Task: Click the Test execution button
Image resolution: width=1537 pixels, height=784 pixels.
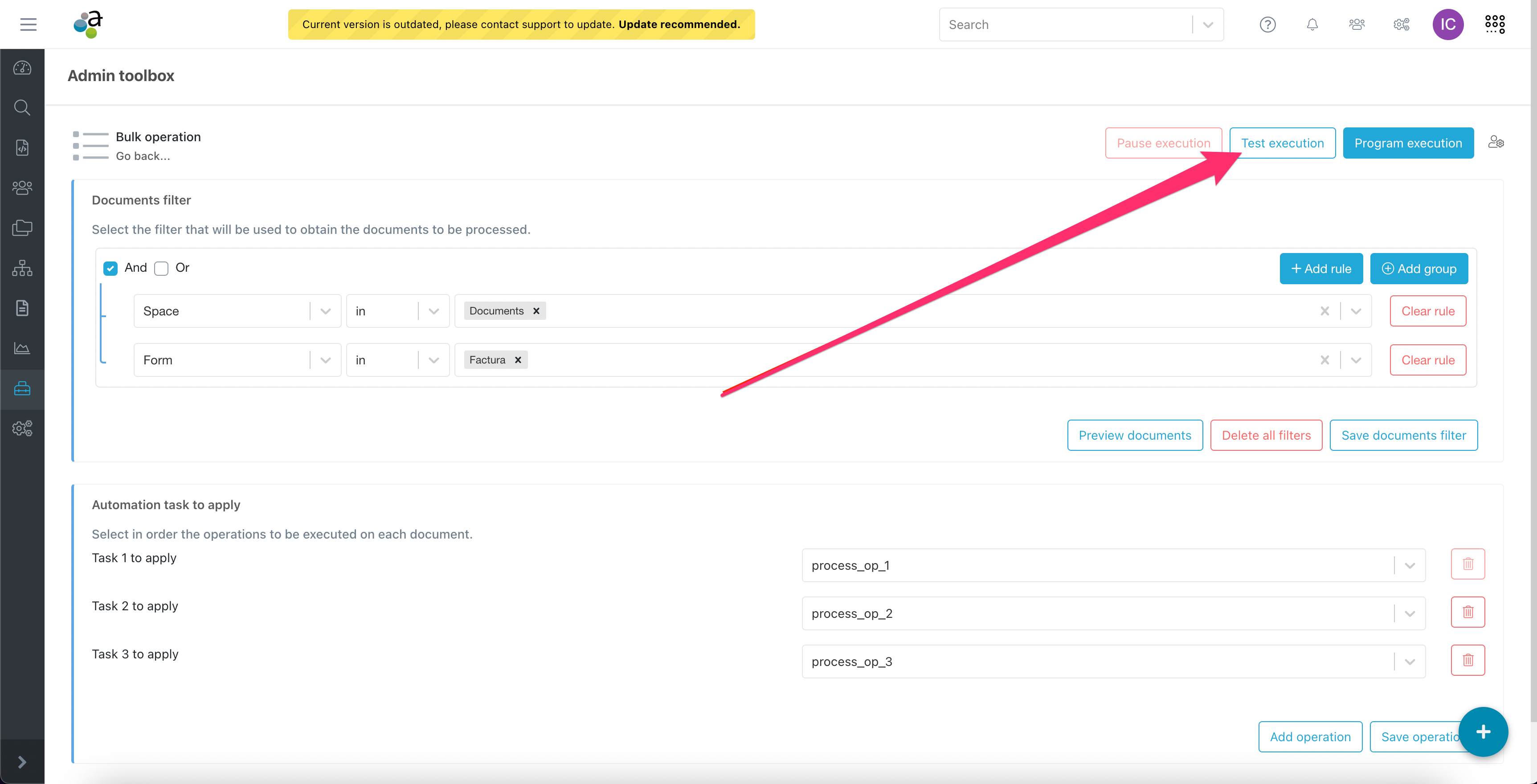Action: pyautogui.click(x=1282, y=143)
